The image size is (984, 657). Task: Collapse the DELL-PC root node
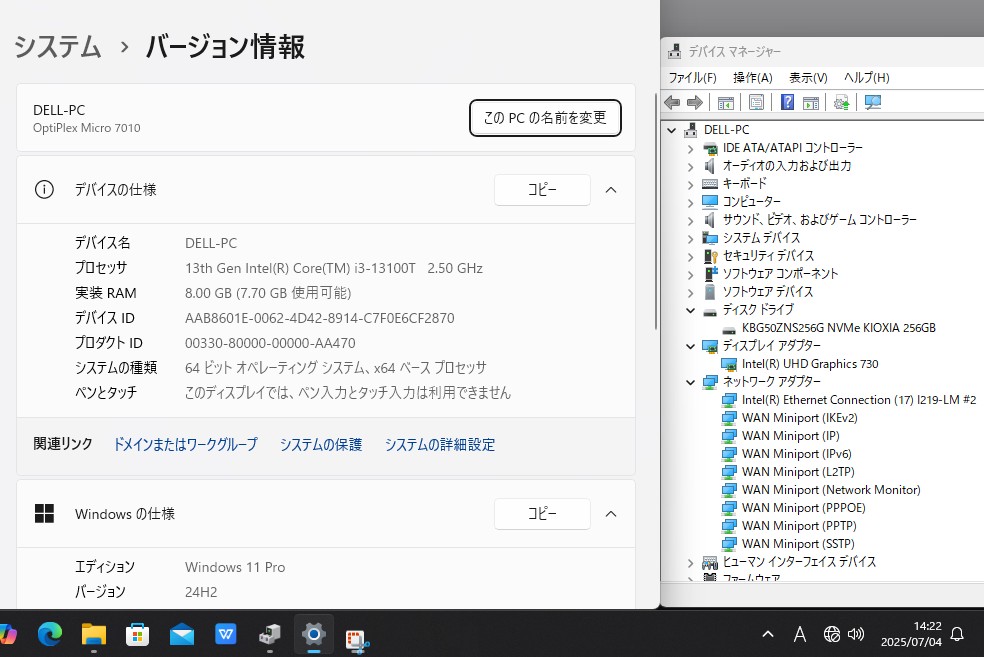671,130
